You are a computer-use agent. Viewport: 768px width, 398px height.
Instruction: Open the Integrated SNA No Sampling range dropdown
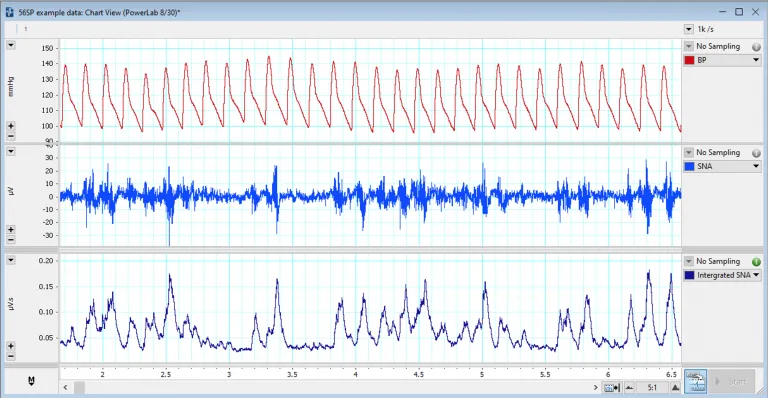(689, 261)
